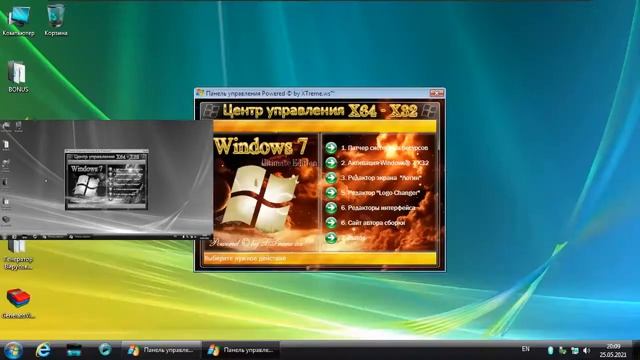The height and width of the screenshot is (360, 640).
Task: Click the EN language indicator in the tray
Action: (526, 349)
